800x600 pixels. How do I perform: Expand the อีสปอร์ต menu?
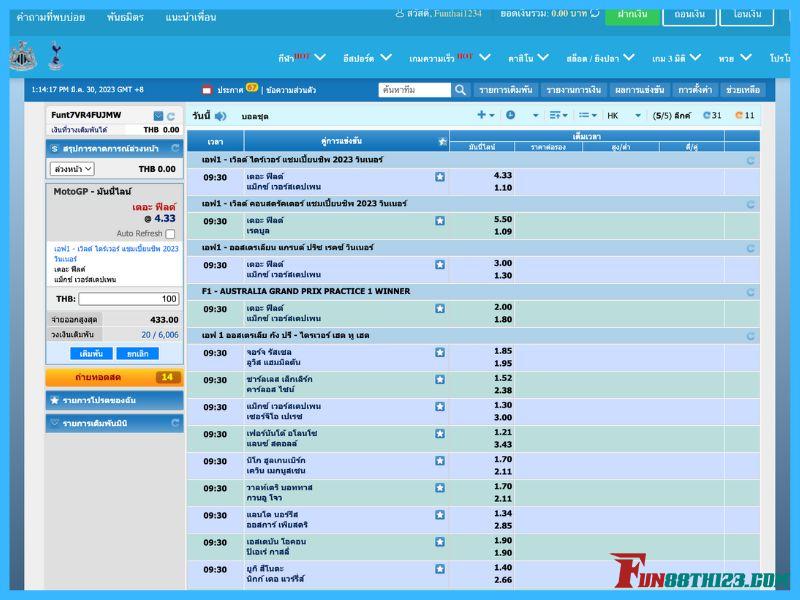coord(367,58)
